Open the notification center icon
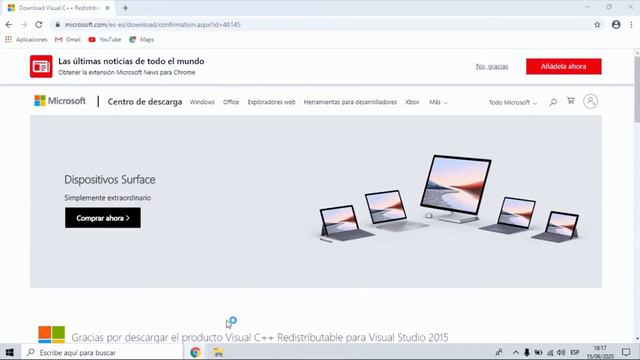 point(626,352)
